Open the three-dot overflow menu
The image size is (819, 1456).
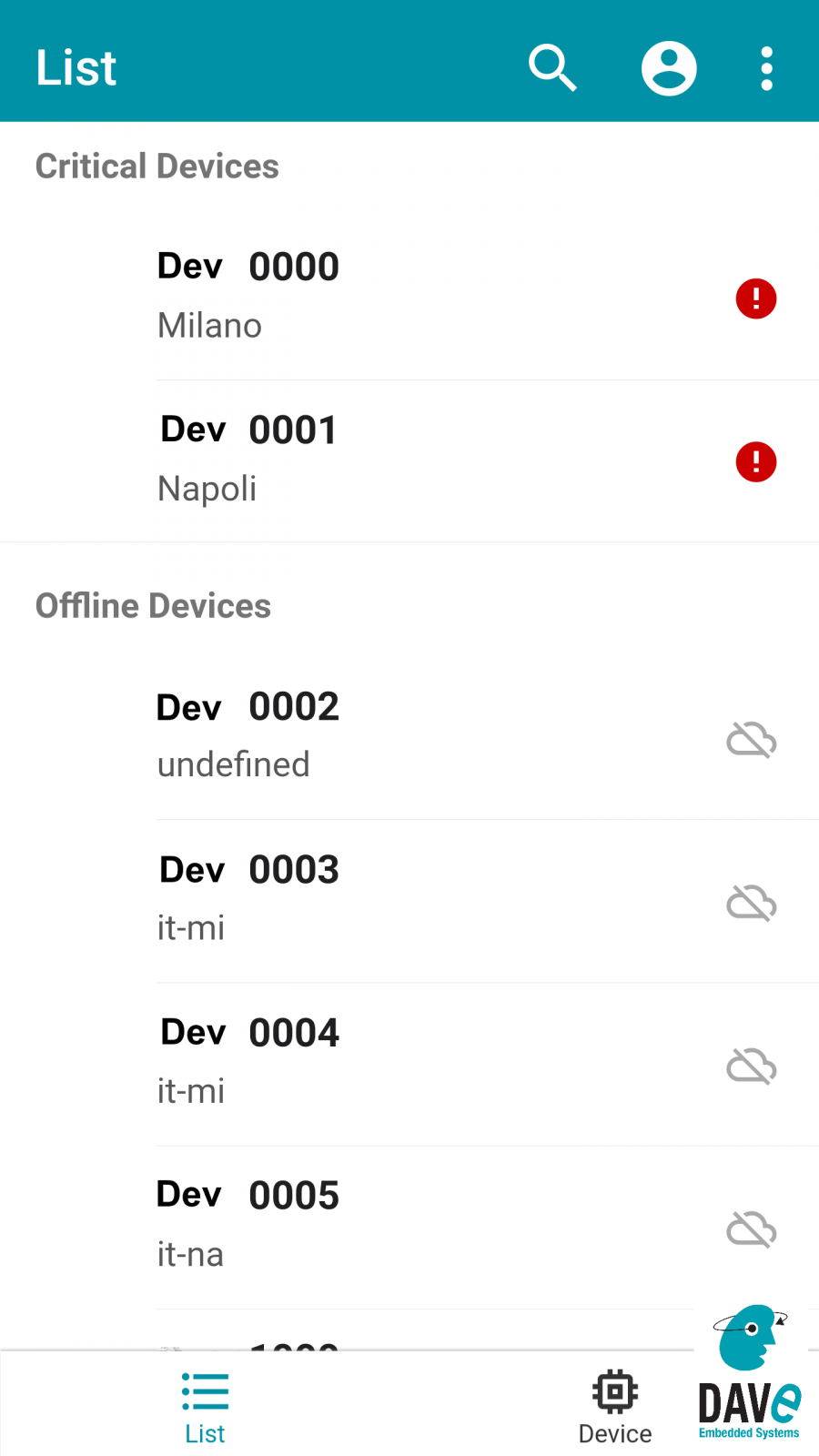766,68
